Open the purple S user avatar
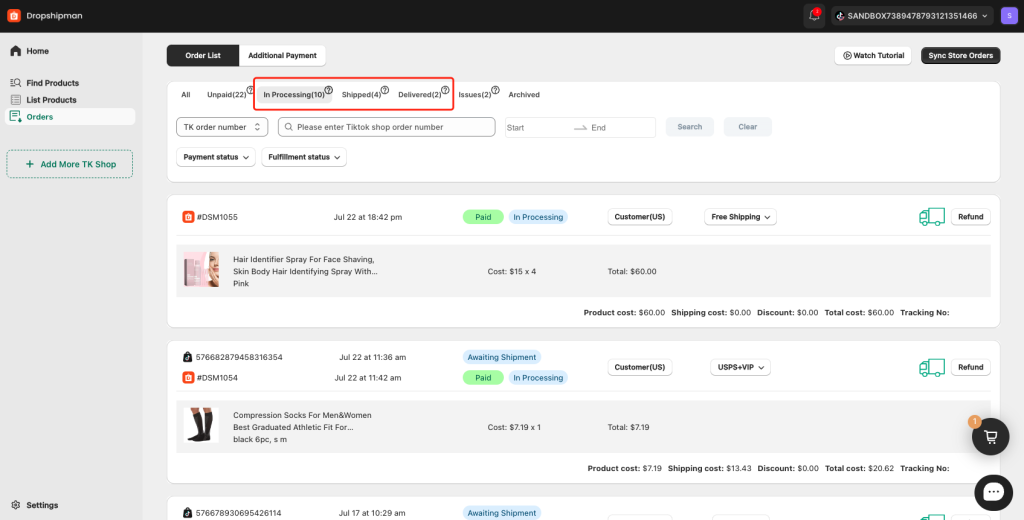 pos(1009,16)
